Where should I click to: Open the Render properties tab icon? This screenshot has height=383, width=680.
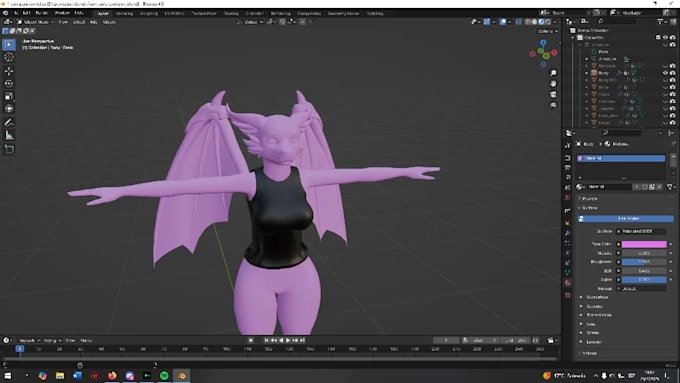coord(568,157)
